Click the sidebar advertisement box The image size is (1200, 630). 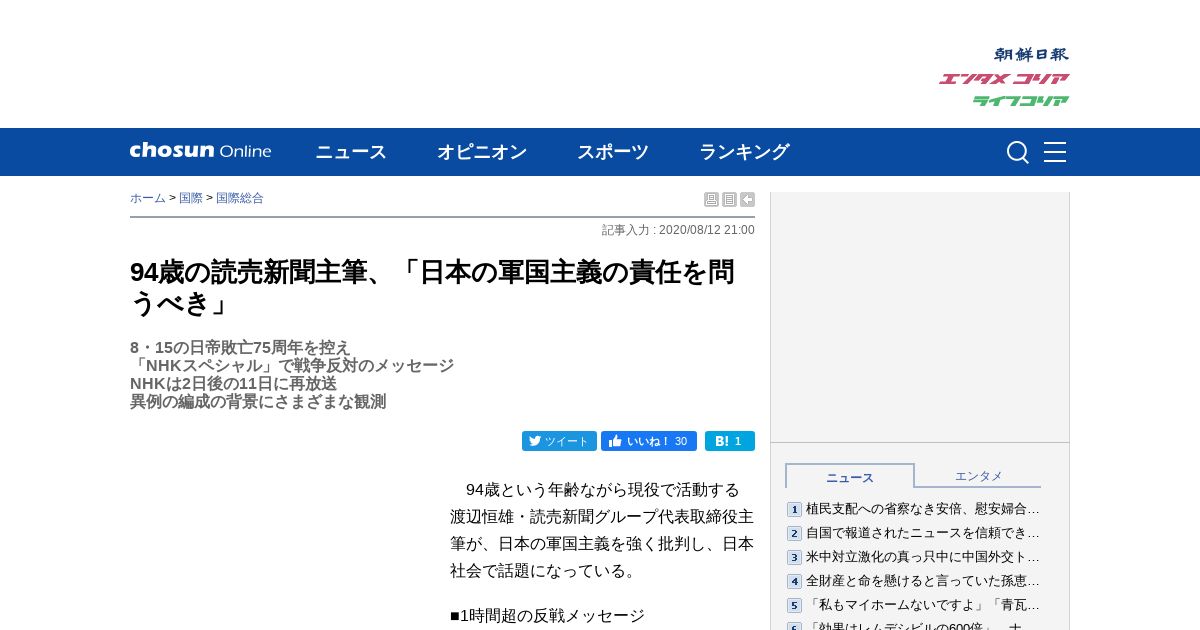click(x=920, y=317)
